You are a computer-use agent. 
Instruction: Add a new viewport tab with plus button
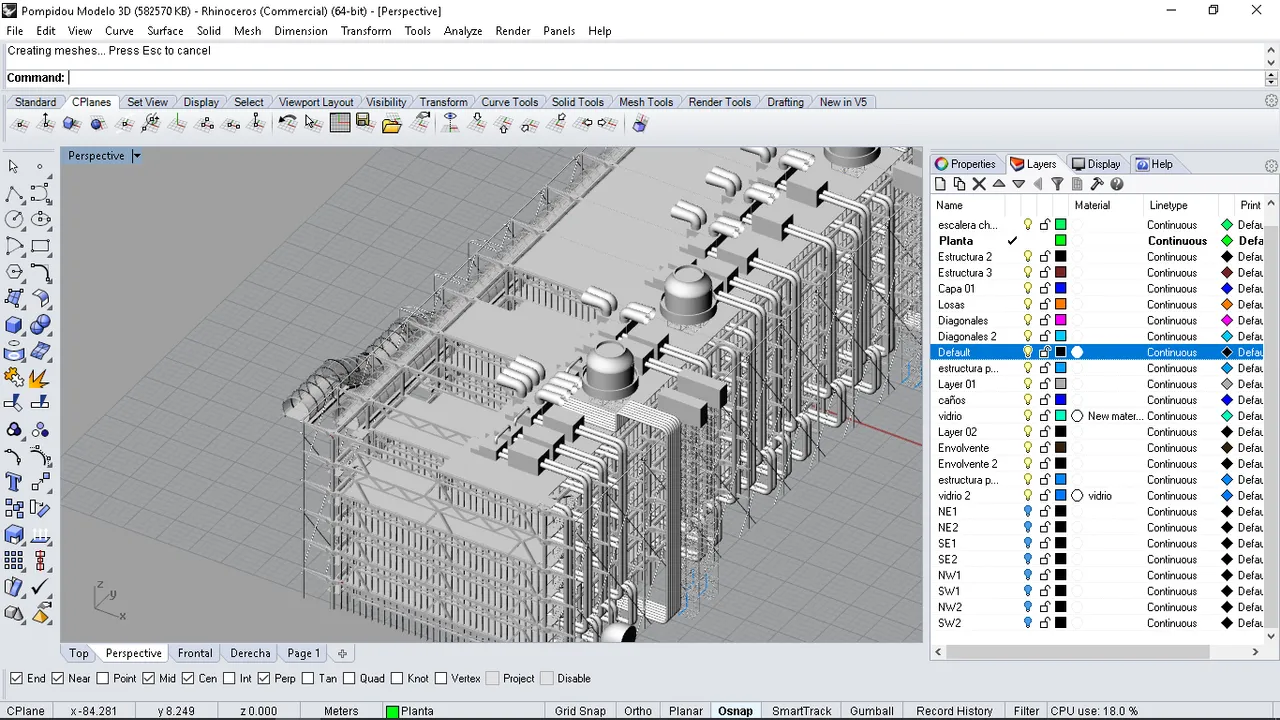[x=342, y=654]
